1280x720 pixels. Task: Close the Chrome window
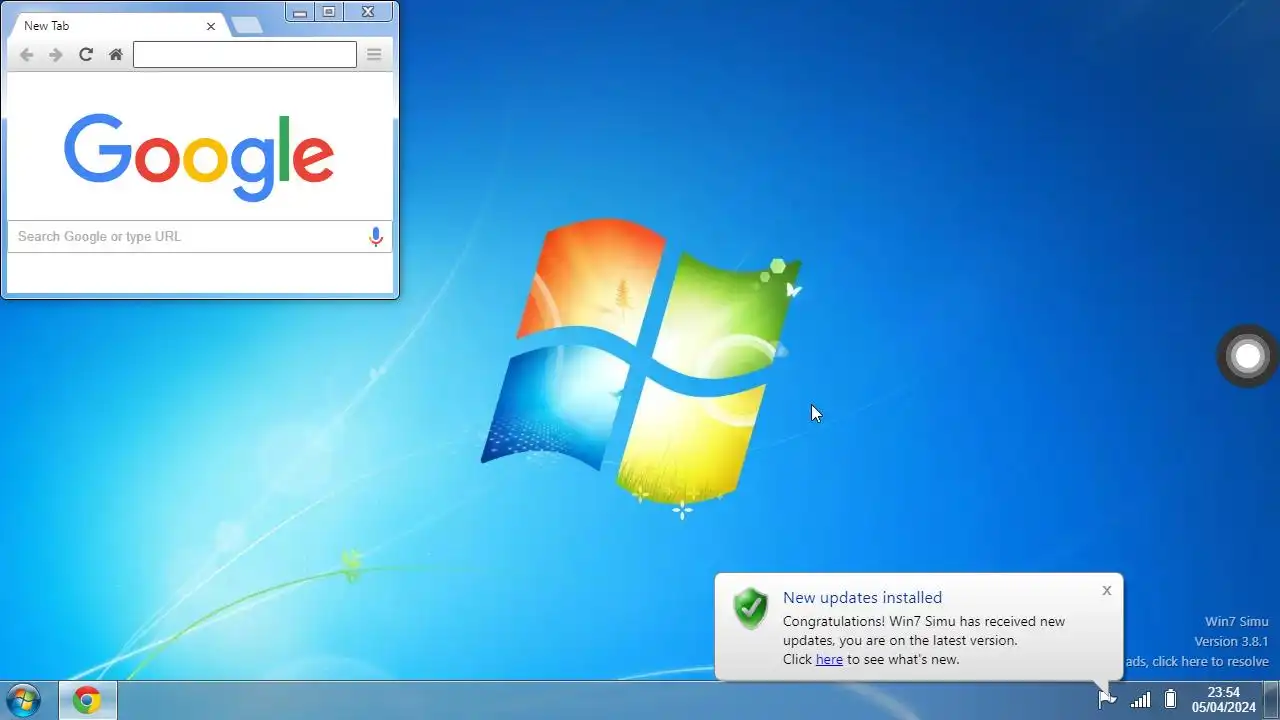coord(368,12)
